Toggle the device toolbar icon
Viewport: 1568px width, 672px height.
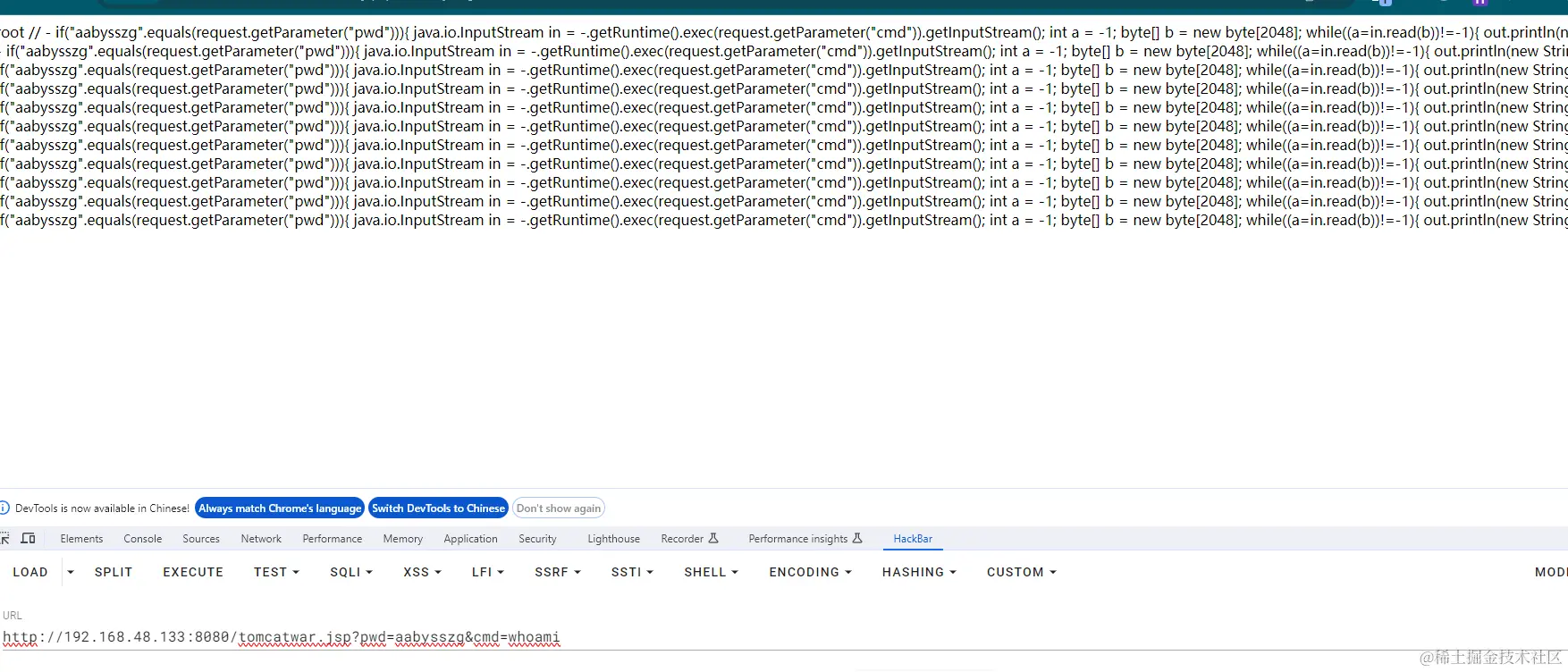click(x=28, y=538)
